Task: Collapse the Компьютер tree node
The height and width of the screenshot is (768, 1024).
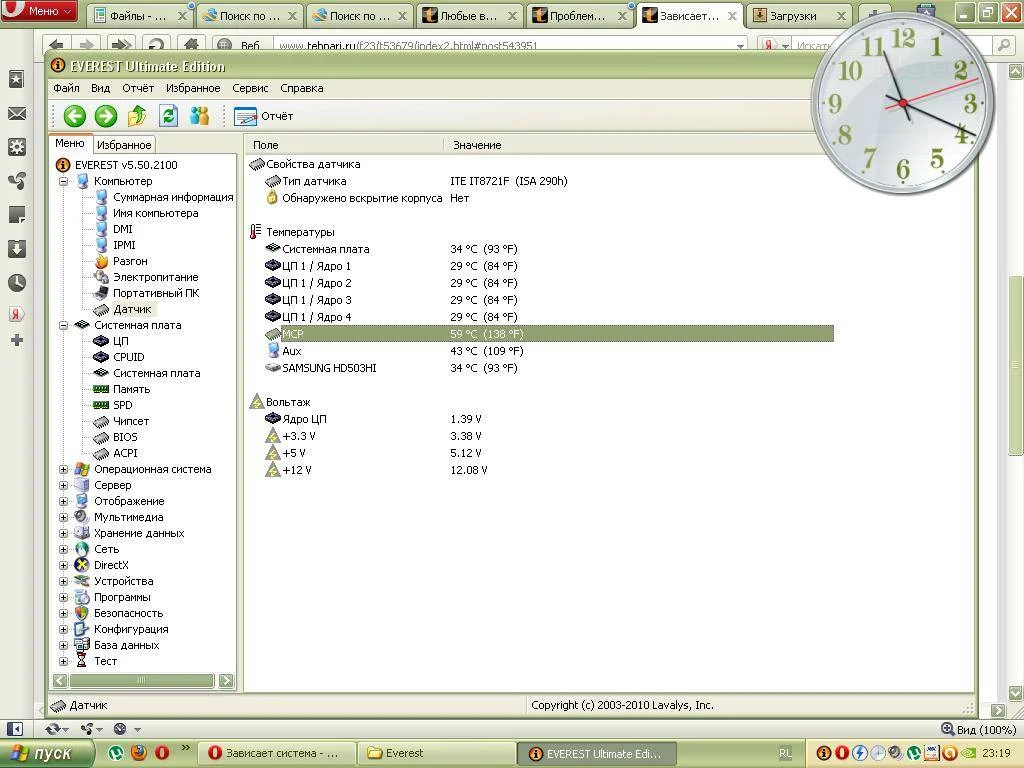Action: [x=64, y=181]
